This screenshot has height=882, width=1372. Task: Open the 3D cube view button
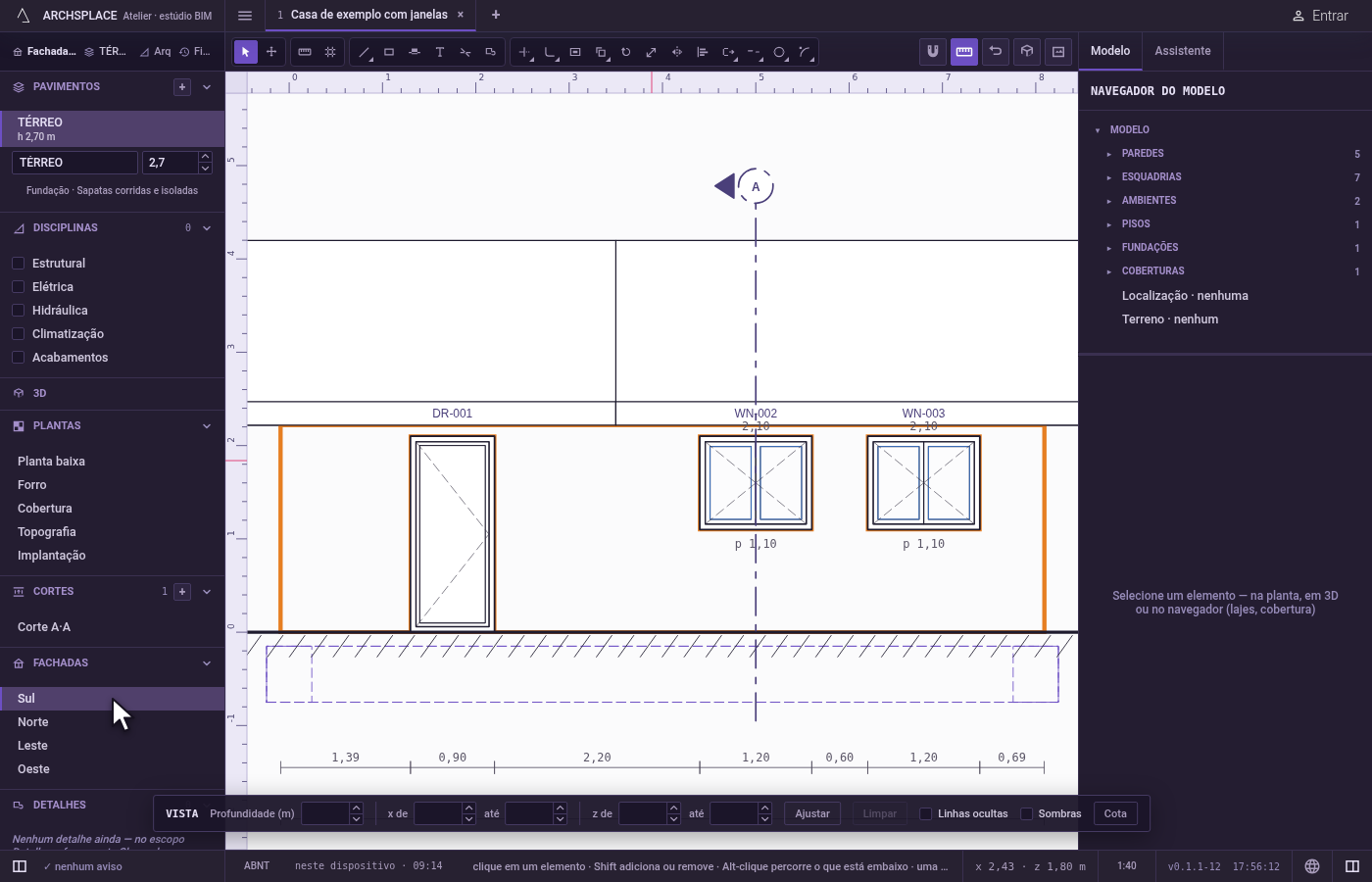pos(1027,52)
